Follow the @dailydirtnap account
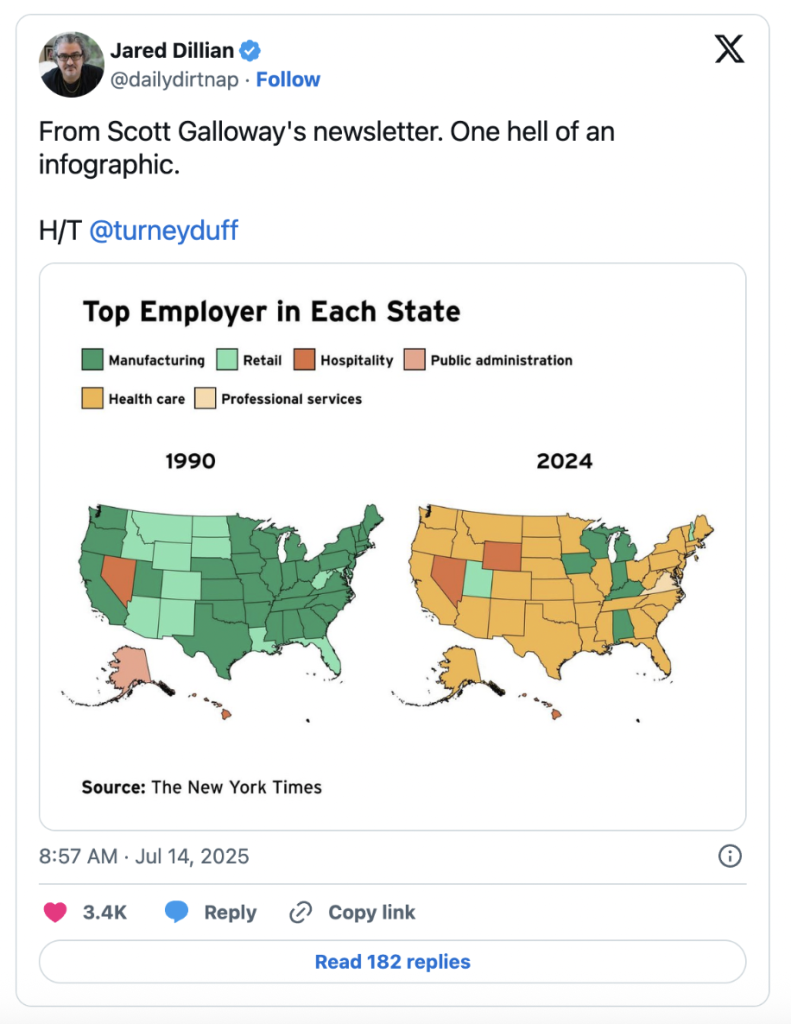Screen dimensions: 791x1024 pyautogui.click(x=288, y=79)
